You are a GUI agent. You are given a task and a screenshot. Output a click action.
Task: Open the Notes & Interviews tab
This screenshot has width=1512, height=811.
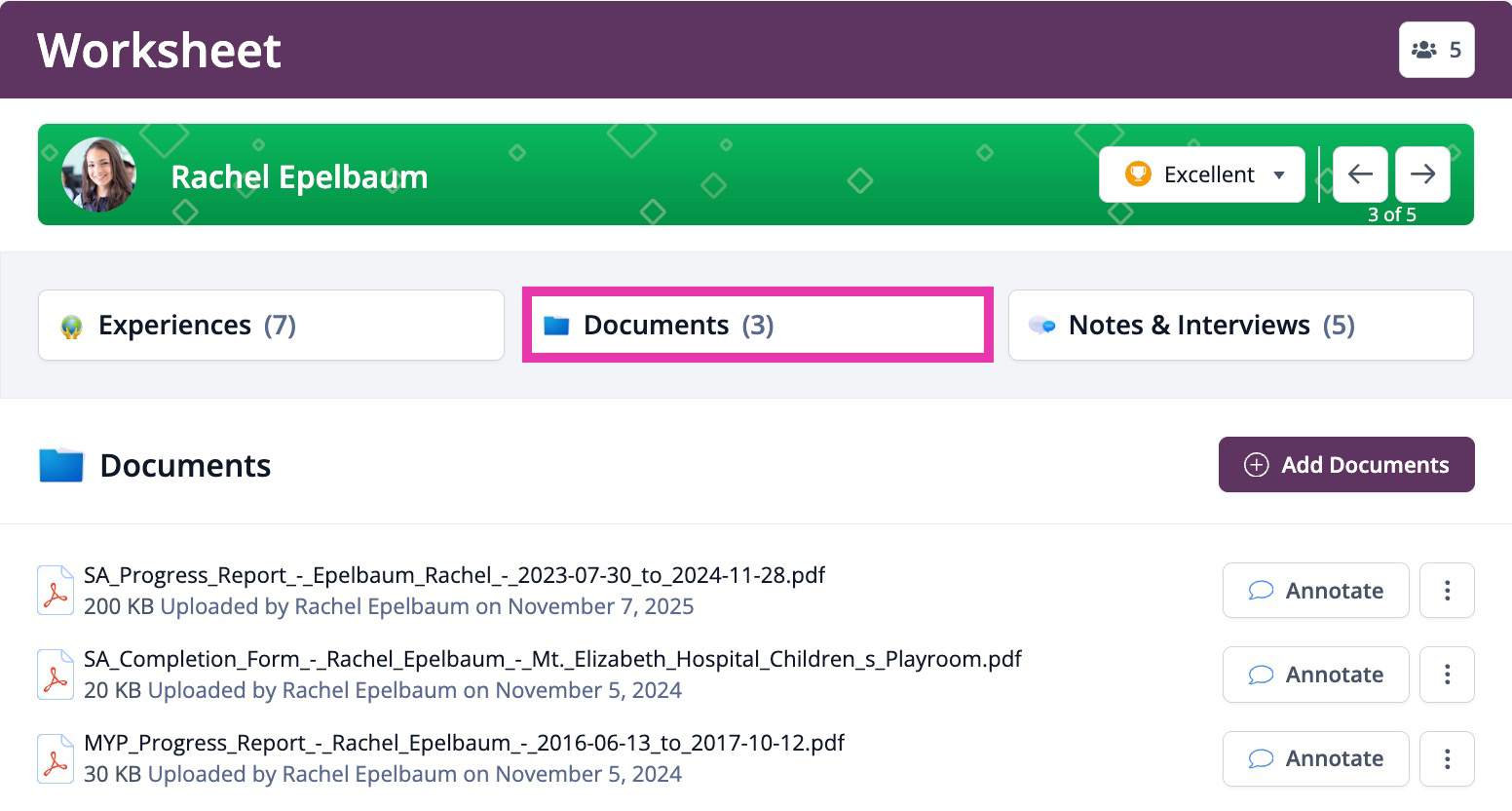pos(1240,326)
